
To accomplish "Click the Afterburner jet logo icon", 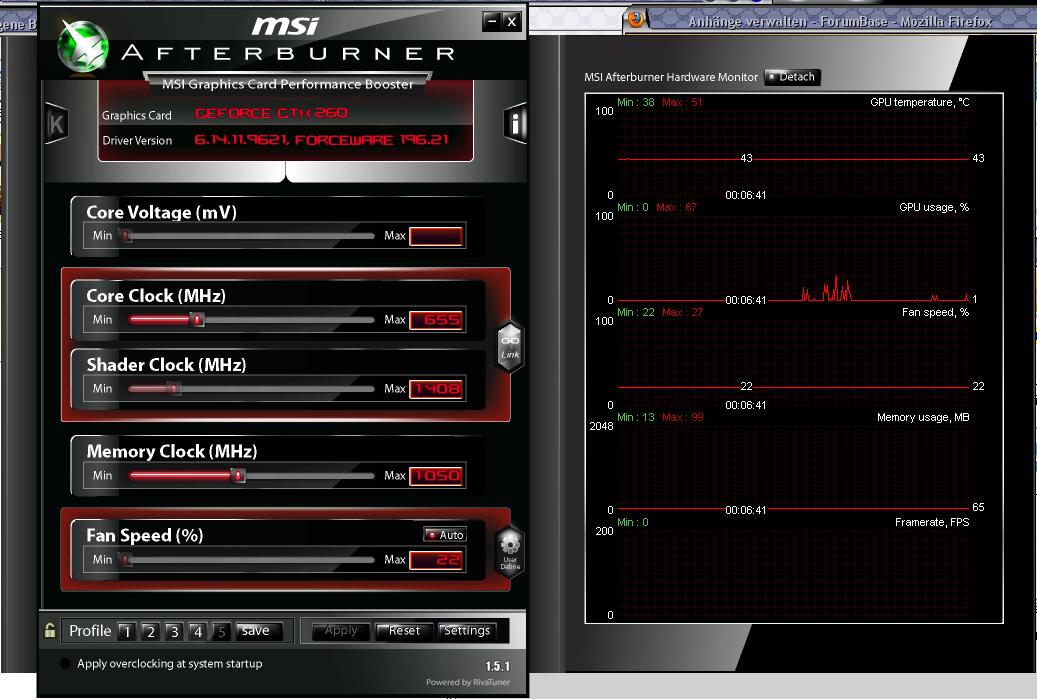I will click(83, 46).
